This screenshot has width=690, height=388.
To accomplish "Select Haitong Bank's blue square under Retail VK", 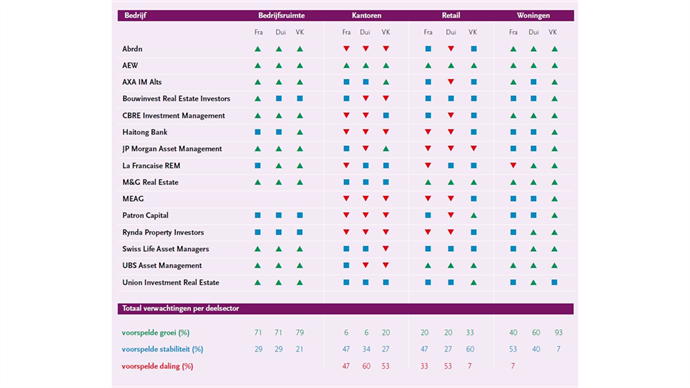I will coord(473,132).
